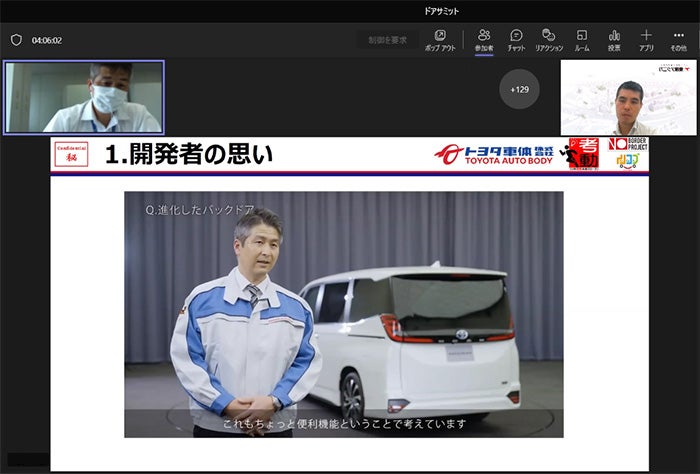The height and width of the screenshot is (474, 700).
Task: Click the slide title 1.開発者の思い
Action: [189, 154]
